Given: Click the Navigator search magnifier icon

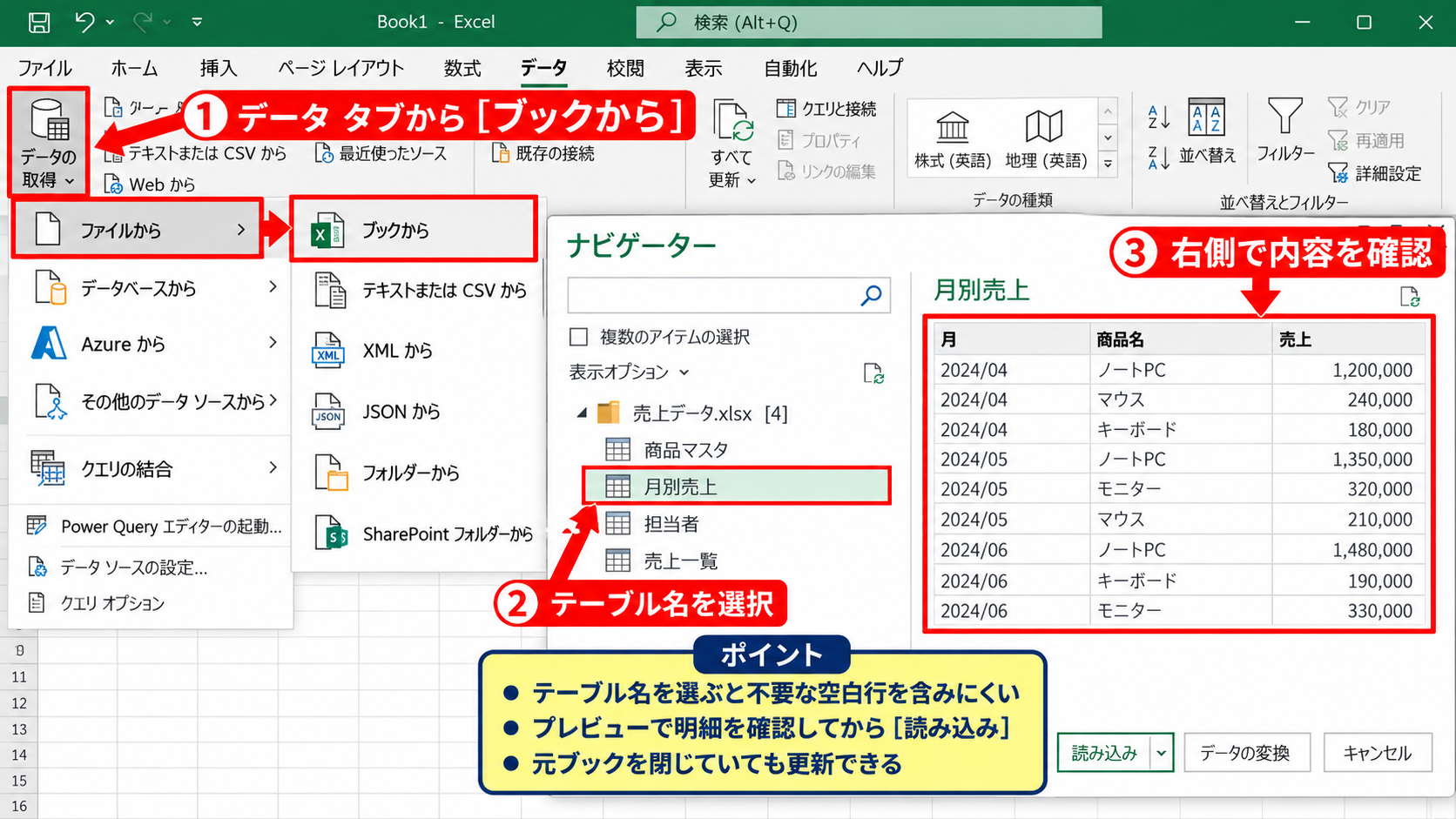Looking at the screenshot, I should 871,296.
